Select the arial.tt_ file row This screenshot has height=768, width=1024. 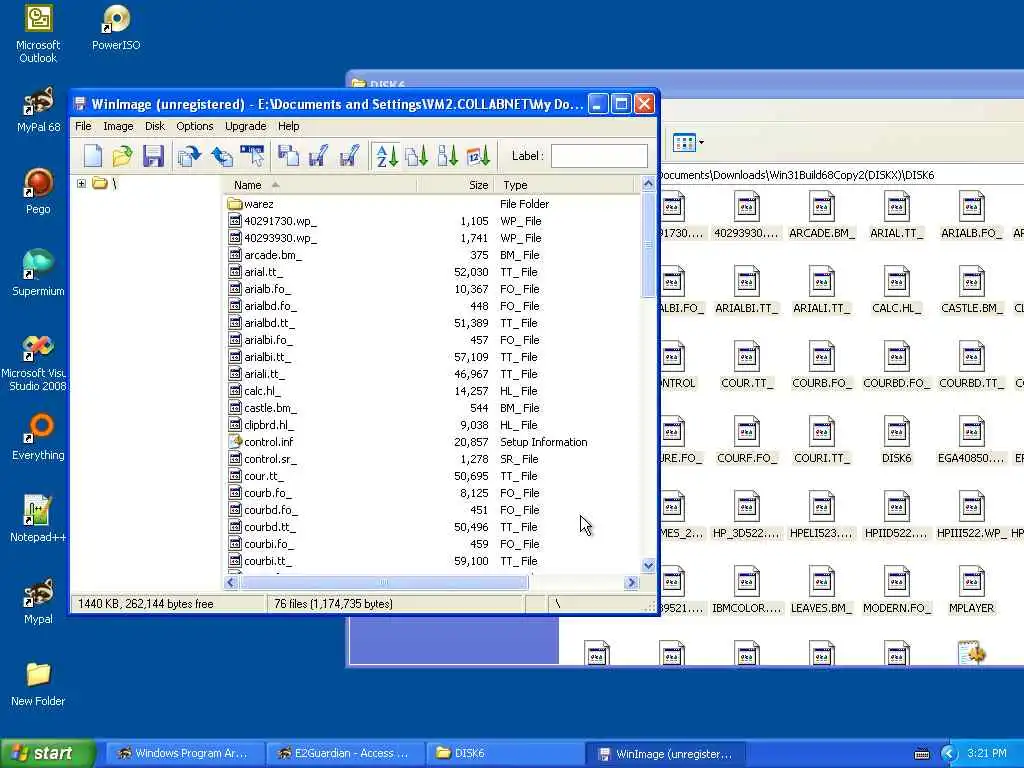431,272
